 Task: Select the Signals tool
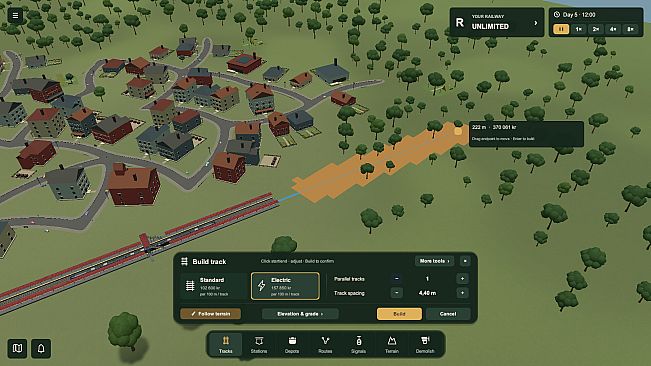358,344
